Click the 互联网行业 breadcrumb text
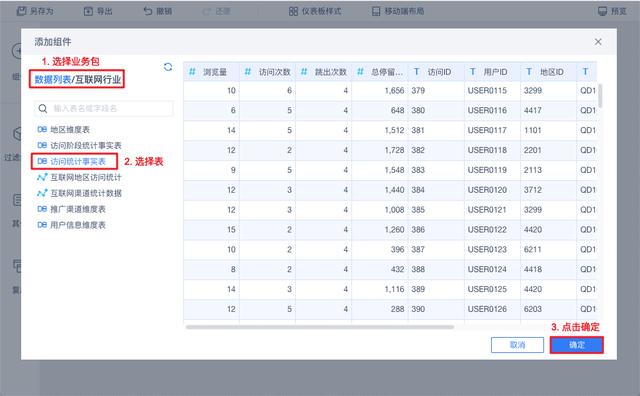This screenshot has width=640, height=396. click(98, 79)
